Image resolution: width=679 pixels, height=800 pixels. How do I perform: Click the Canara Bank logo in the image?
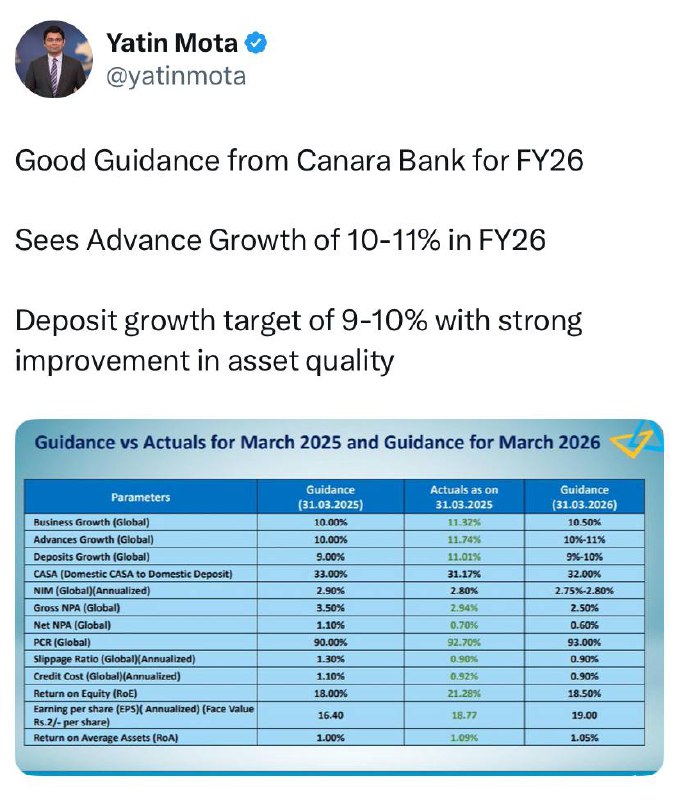(632, 440)
